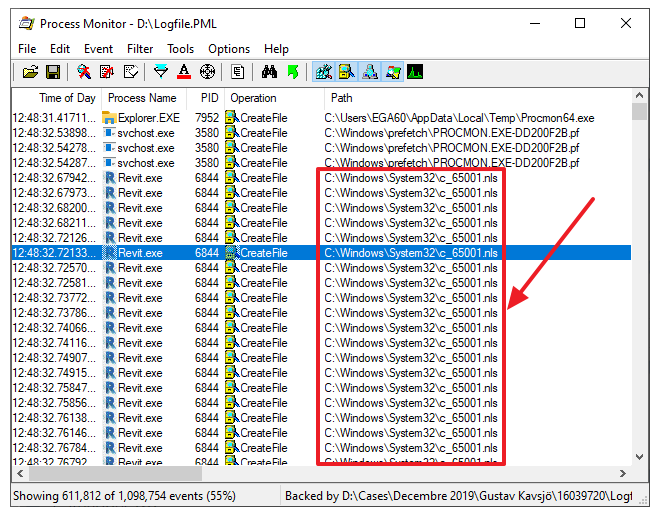658x514 pixels.
Task: Toggle Show File System Activity button
Action: [346, 72]
